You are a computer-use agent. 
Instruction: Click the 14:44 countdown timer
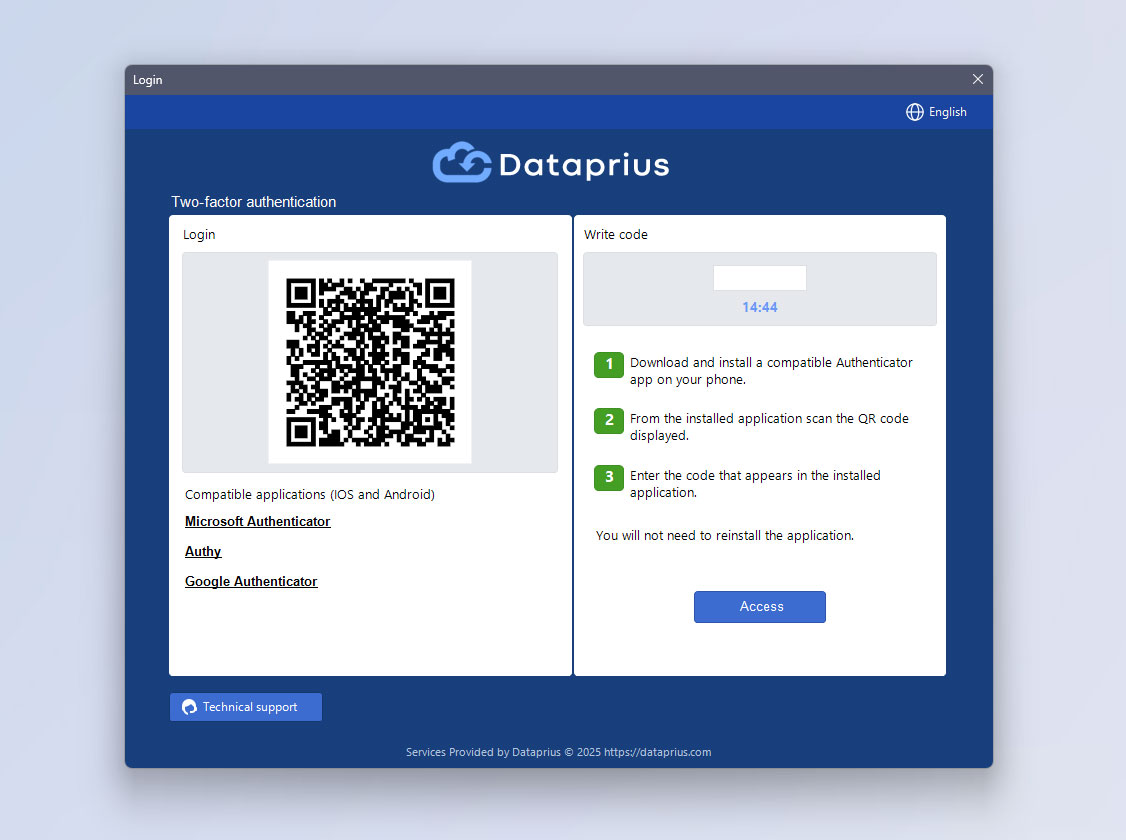pyautogui.click(x=760, y=307)
